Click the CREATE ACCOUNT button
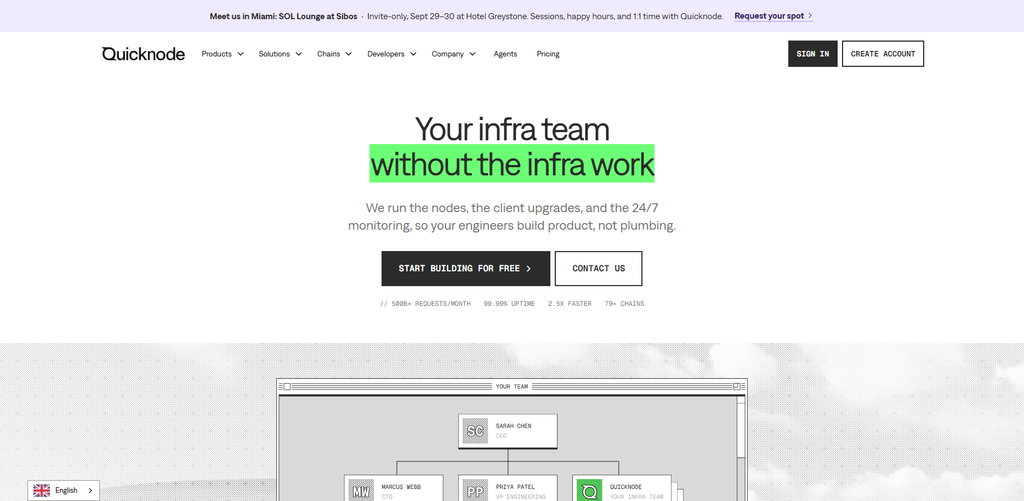This screenshot has height=501, width=1024. click(883, 54)
